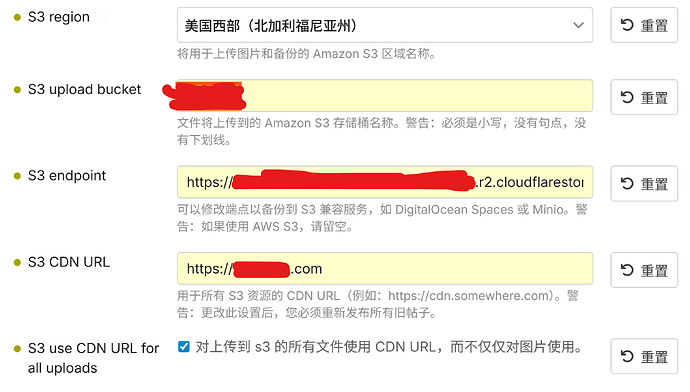Viewport: 690px width, 392px height.
Task: Click the olive dot beside S3 region
Action: coord(17,18)
